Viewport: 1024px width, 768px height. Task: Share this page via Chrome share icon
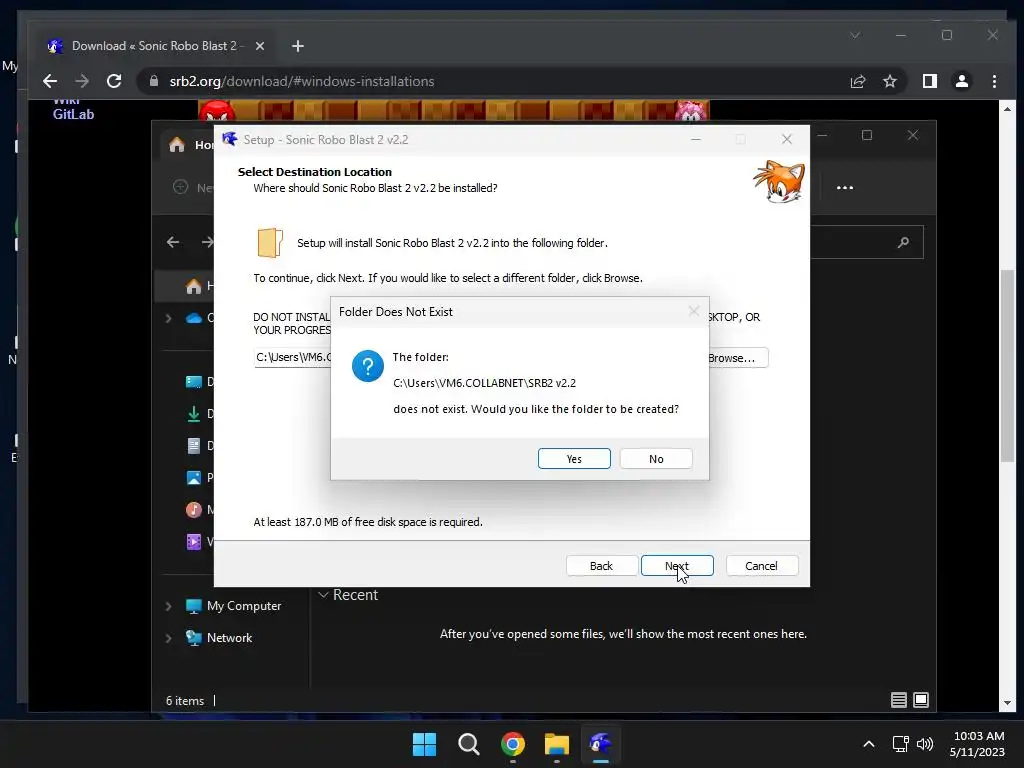[x=857, y=81]
